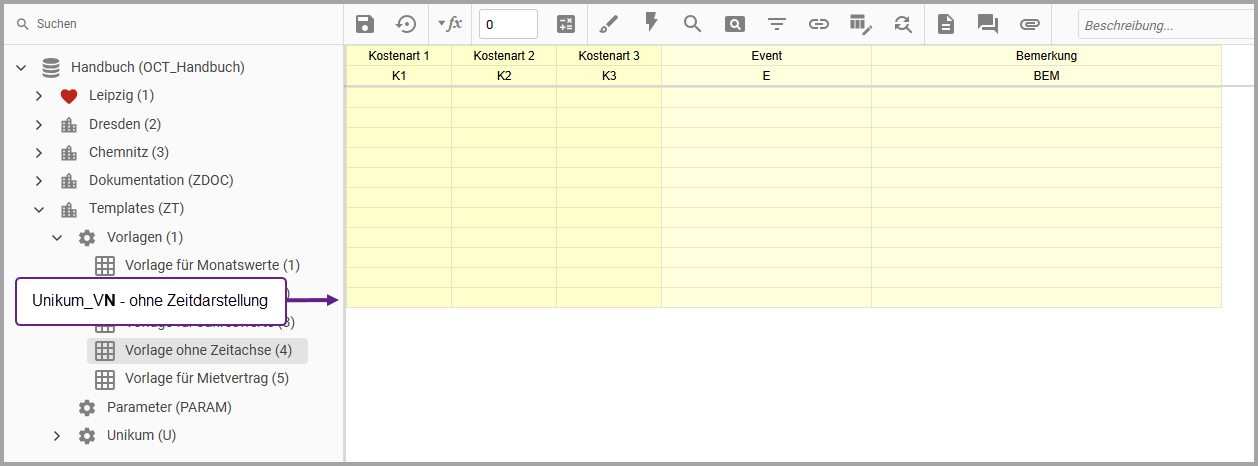Click the paperclip attachment icon
This screenshot has width=1258, height=466.
pyautogui.click(x=1030, y=24)
